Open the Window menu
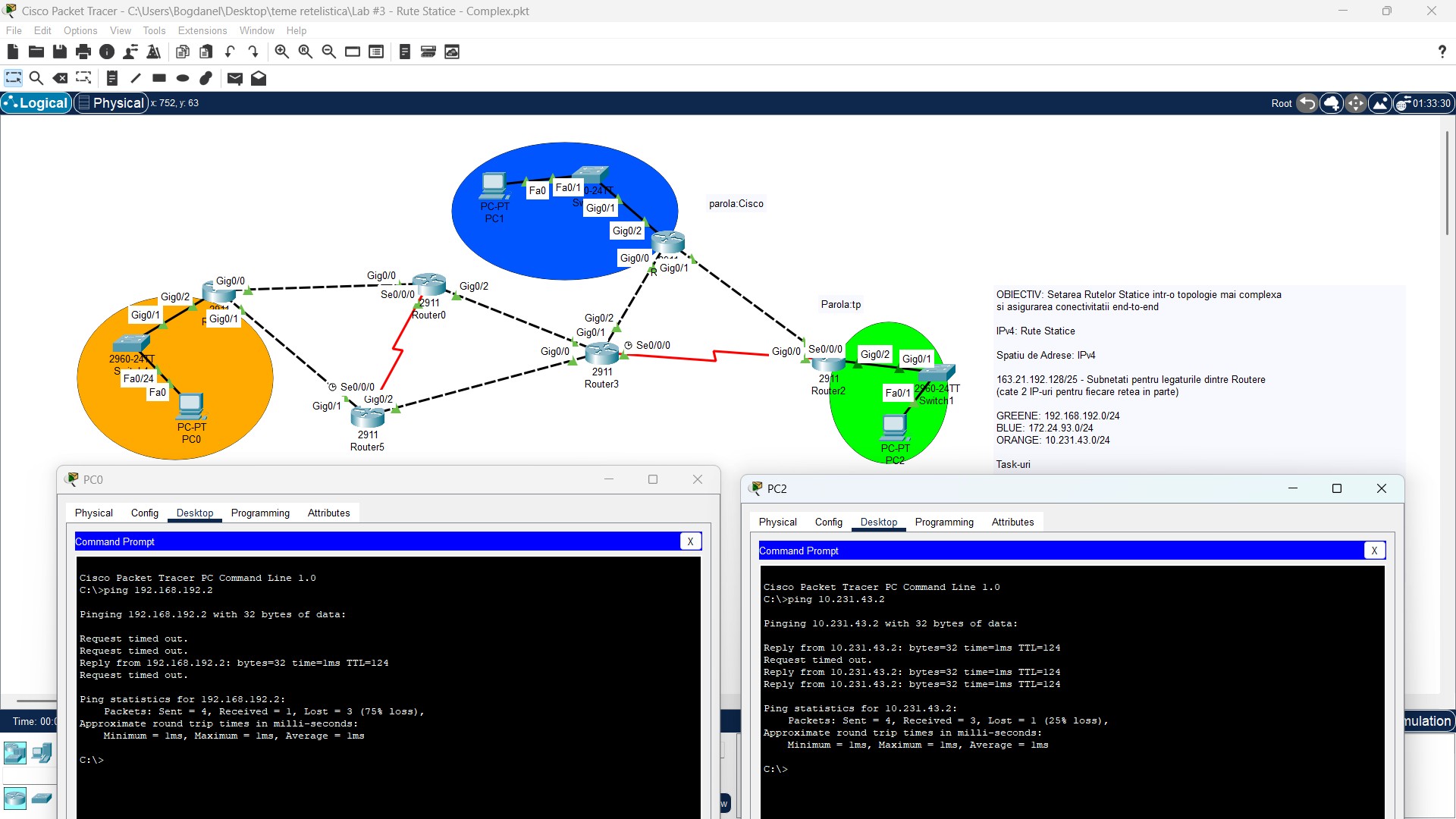 [x=257, y=30]
